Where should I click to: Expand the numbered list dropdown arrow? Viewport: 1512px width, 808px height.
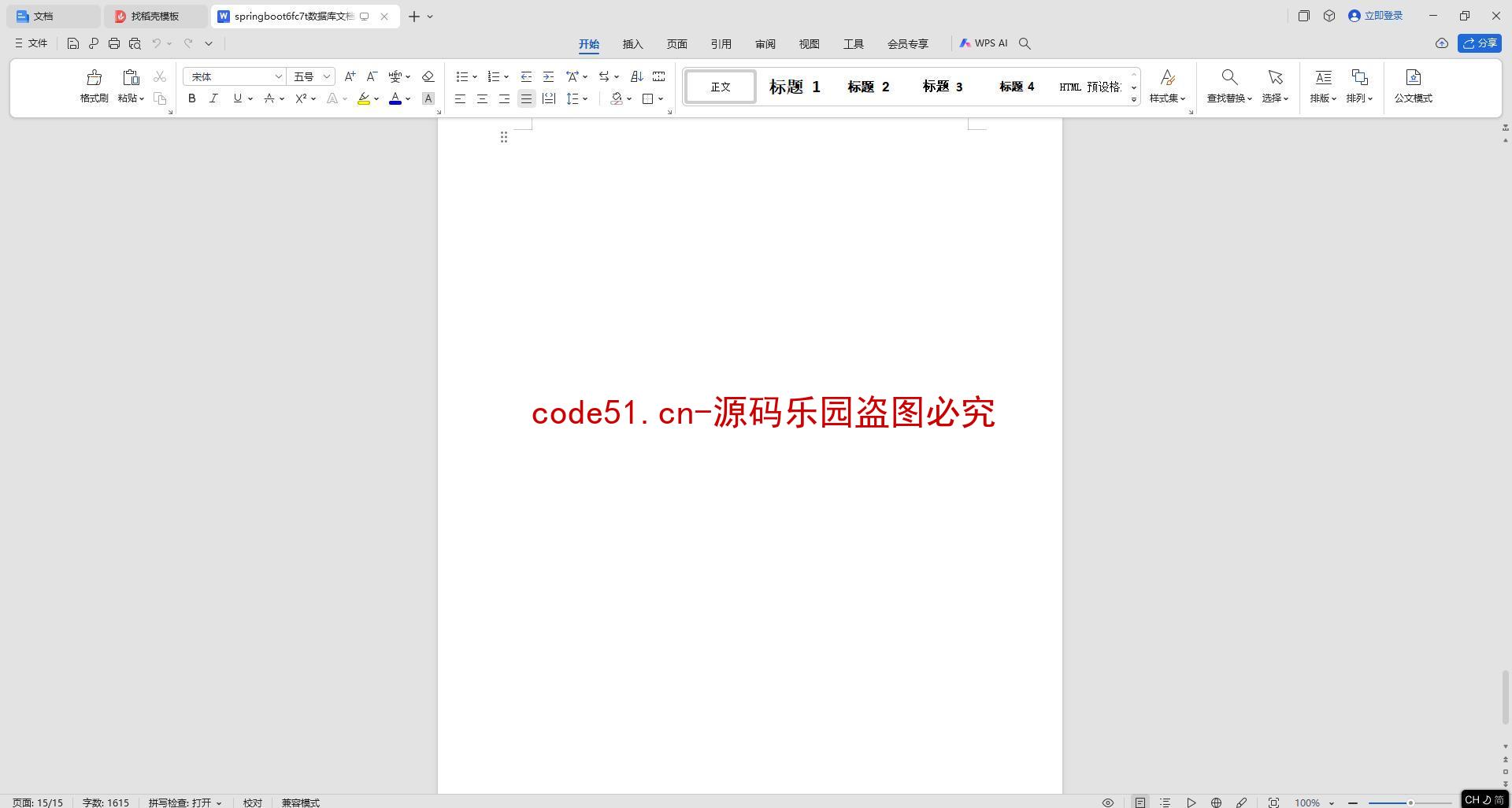pyautogui.click(x=506, y=76)
